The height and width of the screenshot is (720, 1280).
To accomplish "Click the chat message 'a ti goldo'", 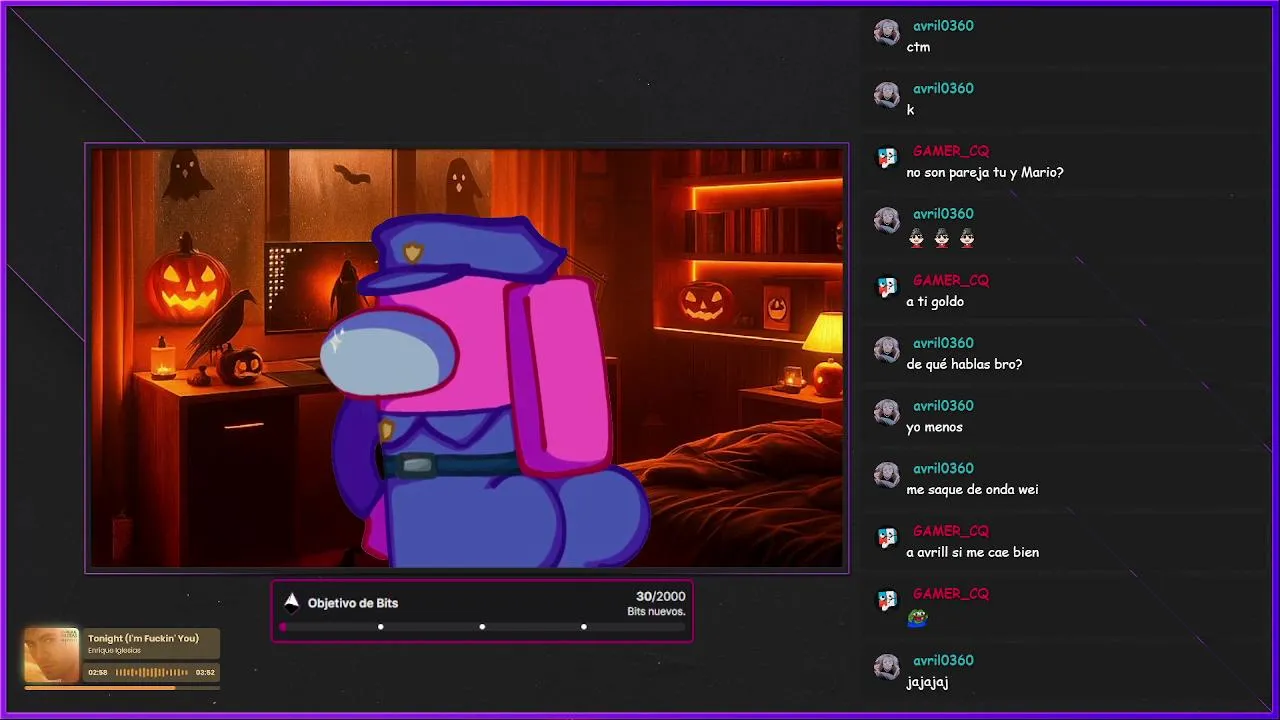I will [x=935, y=301].
